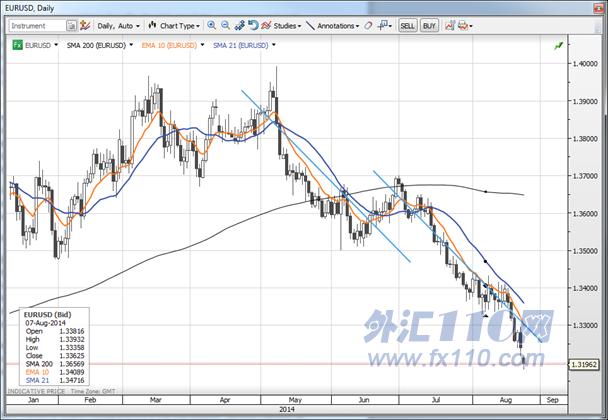Click the Low value 1.33358 in data box
This screenshot has width=608, height=420.
pos(71,347)
